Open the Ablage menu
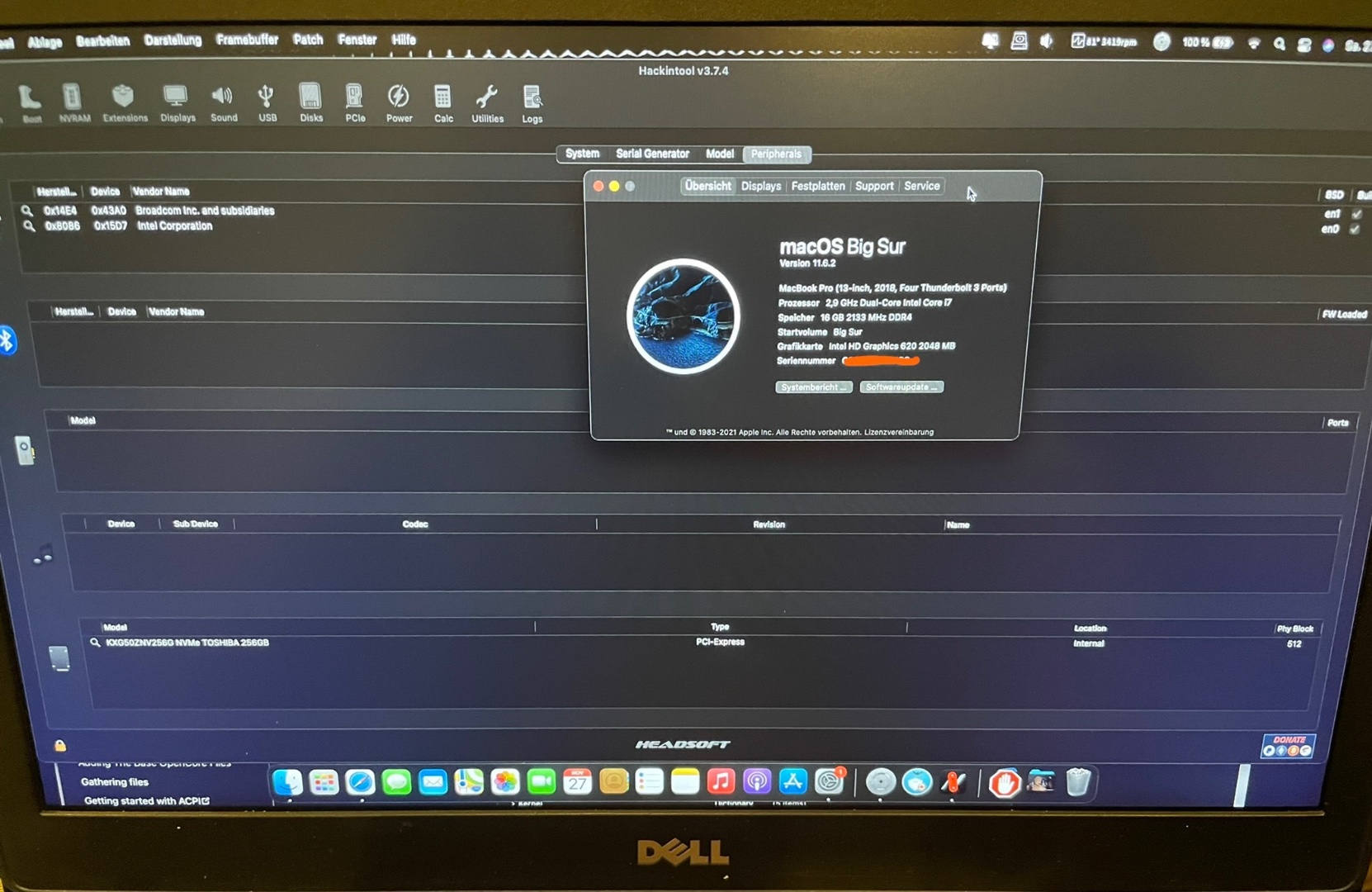Screen dimensions: 1372x892 point(45,42)
